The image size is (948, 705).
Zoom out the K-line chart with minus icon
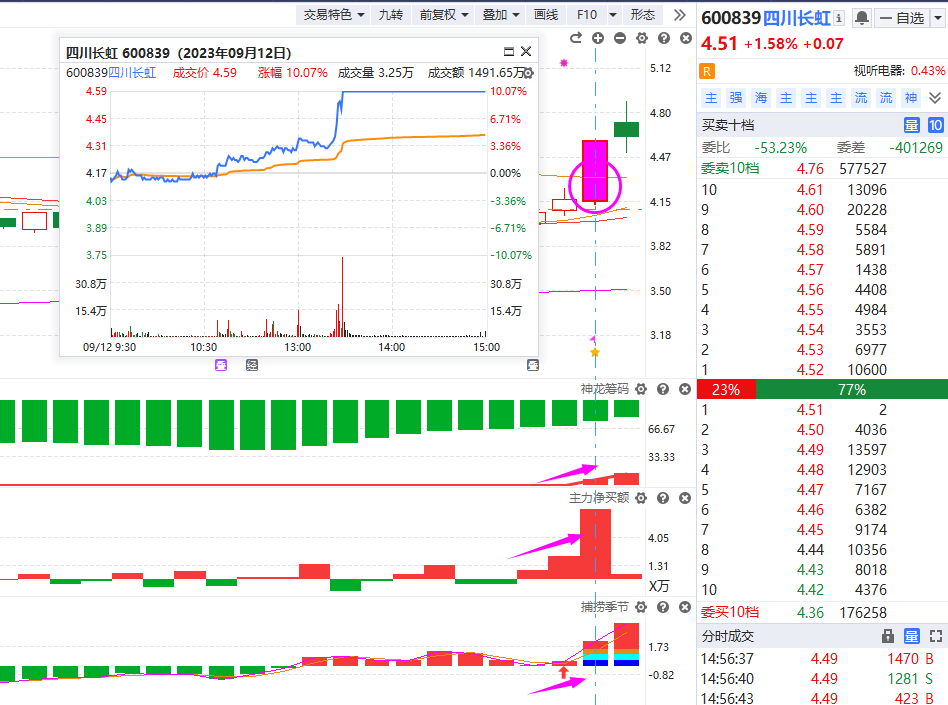pyautogui.click(x=620, y=38)
